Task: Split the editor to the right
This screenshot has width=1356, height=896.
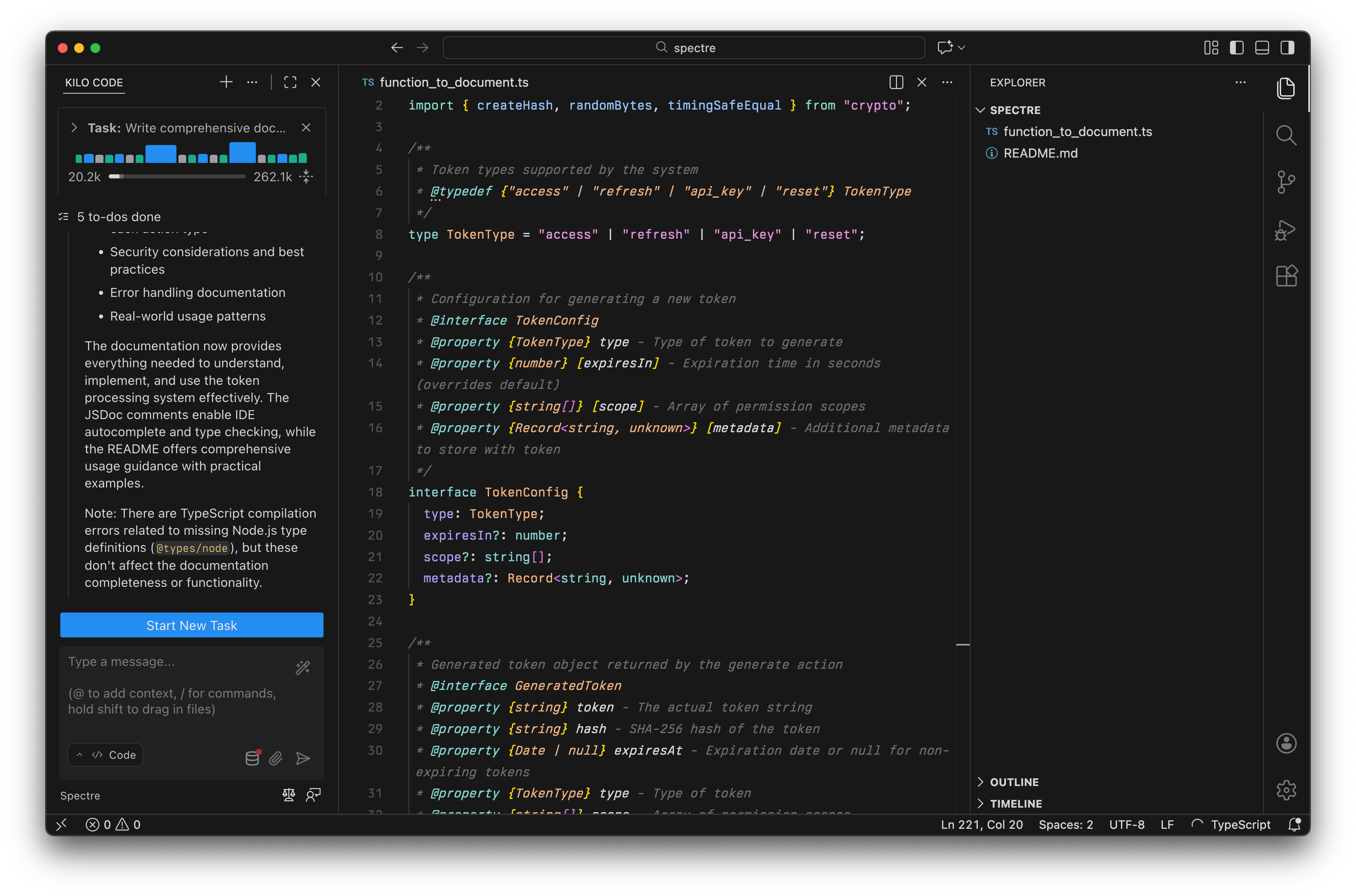Action: (896, 82)
